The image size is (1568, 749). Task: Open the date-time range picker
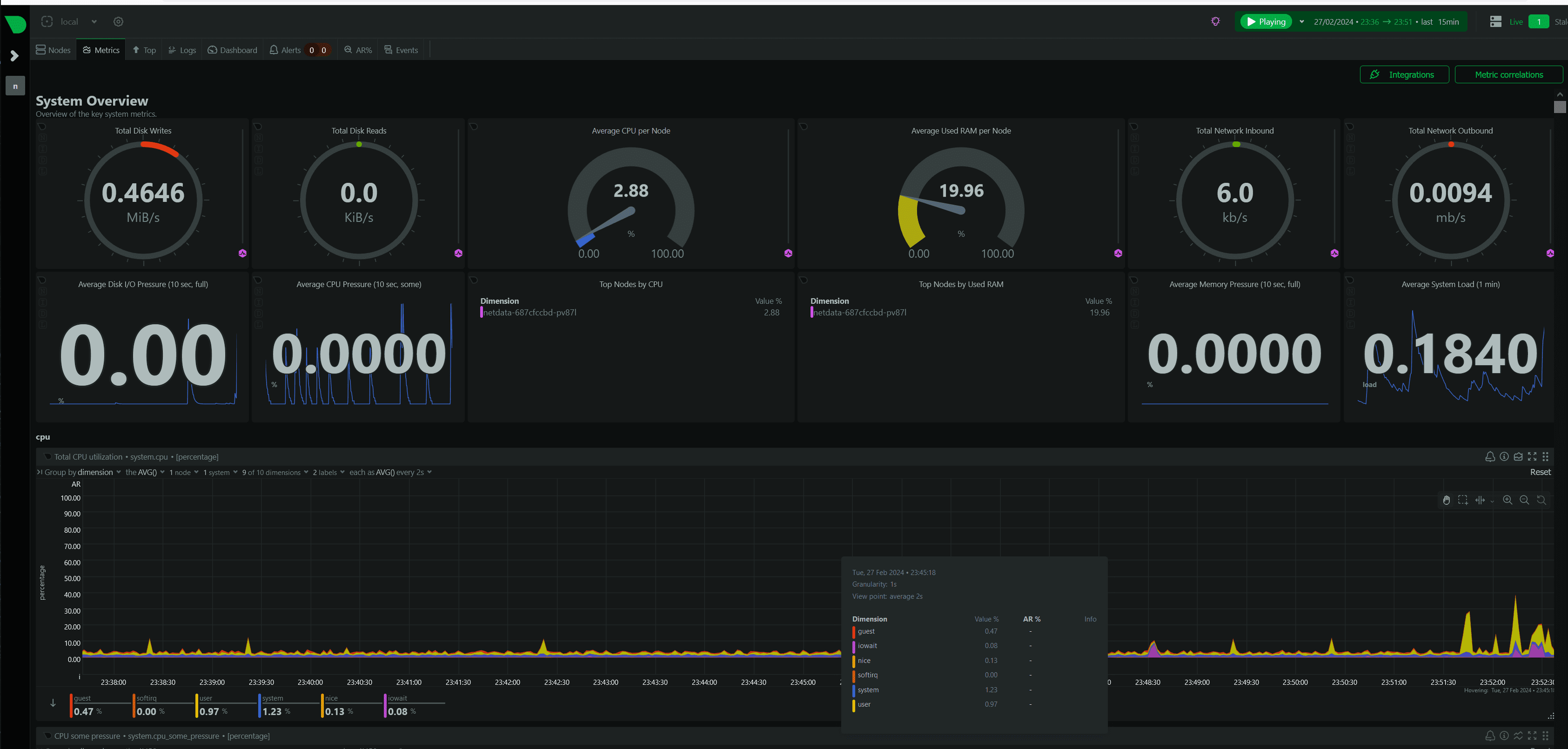(x=1386, y=22)
